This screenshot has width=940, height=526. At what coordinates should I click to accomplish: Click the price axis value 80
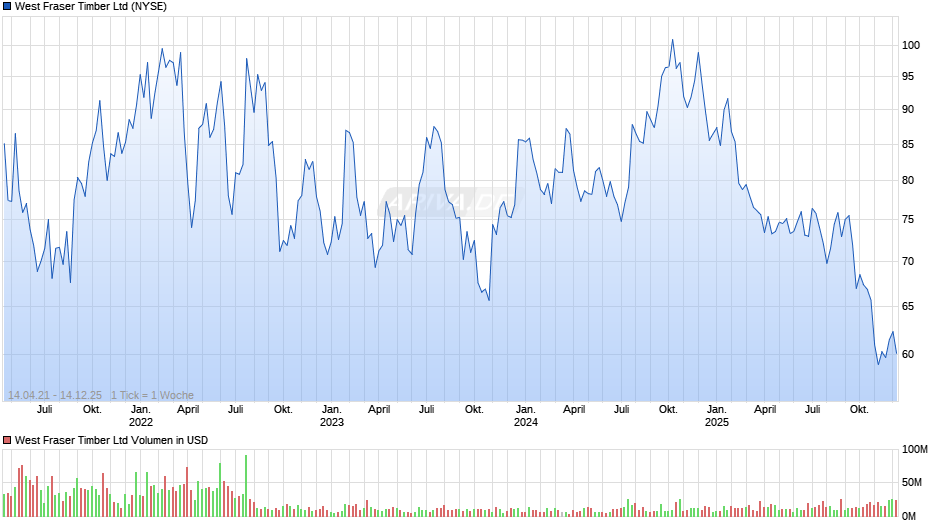coord(908,181)
